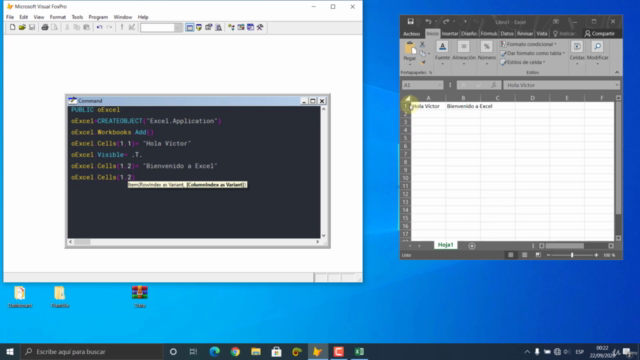Switch to the Insertar tab in Excel
640x360 pixels.
(x=449, y=33)
